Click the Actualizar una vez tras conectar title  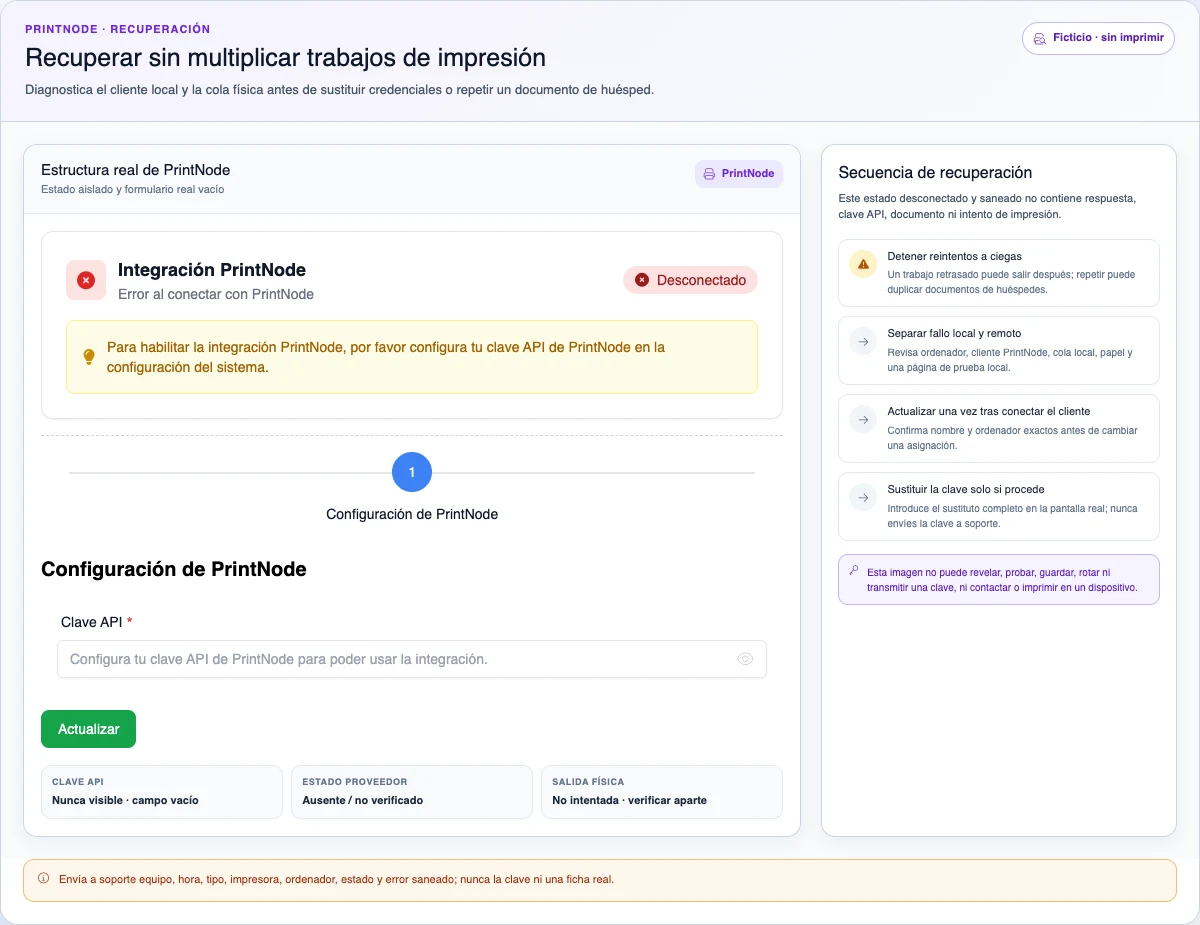pos(989,412)
